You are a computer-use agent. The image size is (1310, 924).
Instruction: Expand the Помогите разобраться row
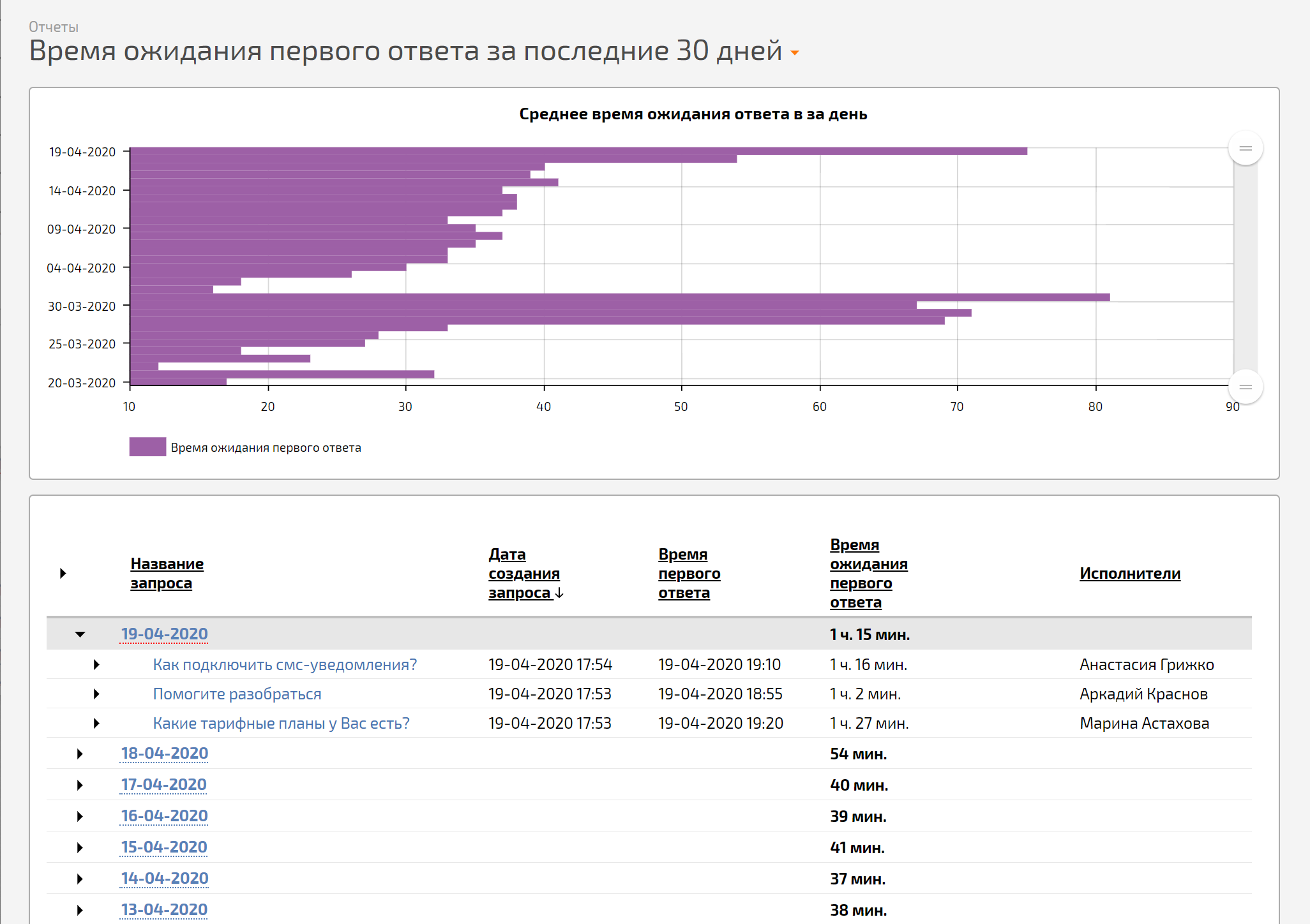click(96, 694)
